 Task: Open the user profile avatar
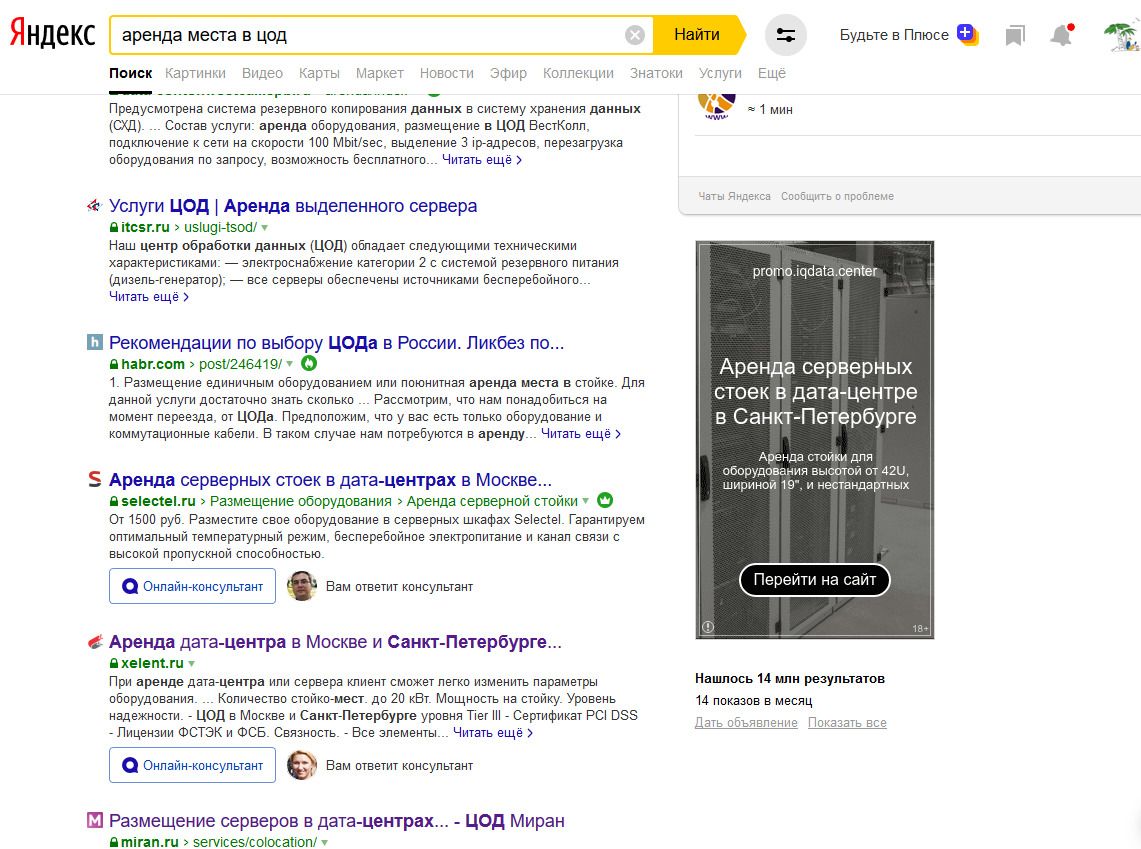pyautogui.click(x=1122, y=36)
